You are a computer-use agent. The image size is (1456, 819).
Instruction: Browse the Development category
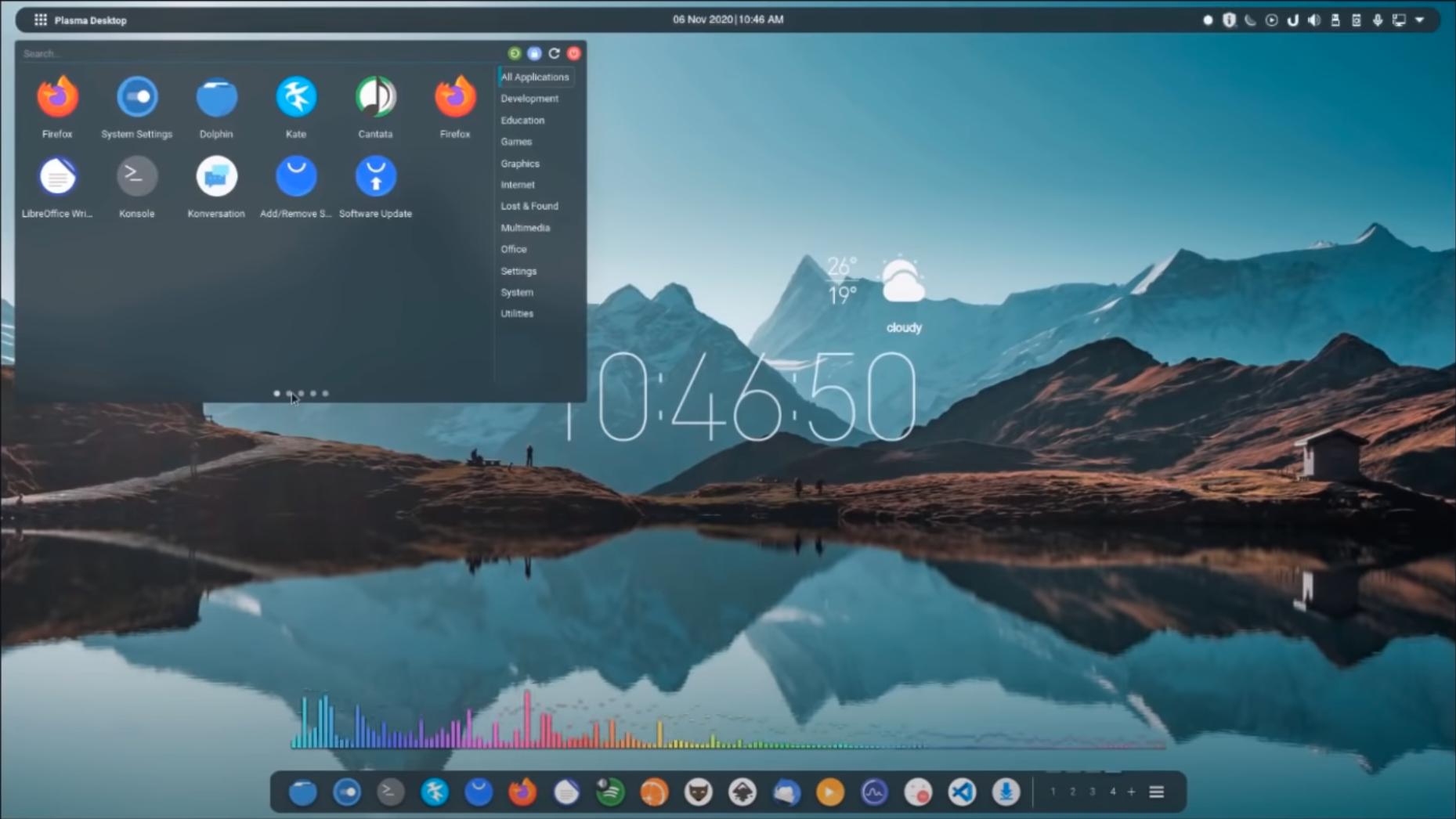[x=529, y=99]
